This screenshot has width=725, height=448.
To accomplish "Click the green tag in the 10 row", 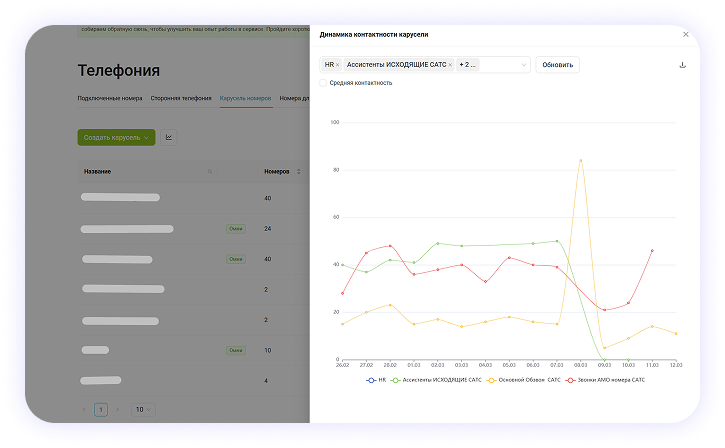I will pyautogui.click(x=236, y=350).
